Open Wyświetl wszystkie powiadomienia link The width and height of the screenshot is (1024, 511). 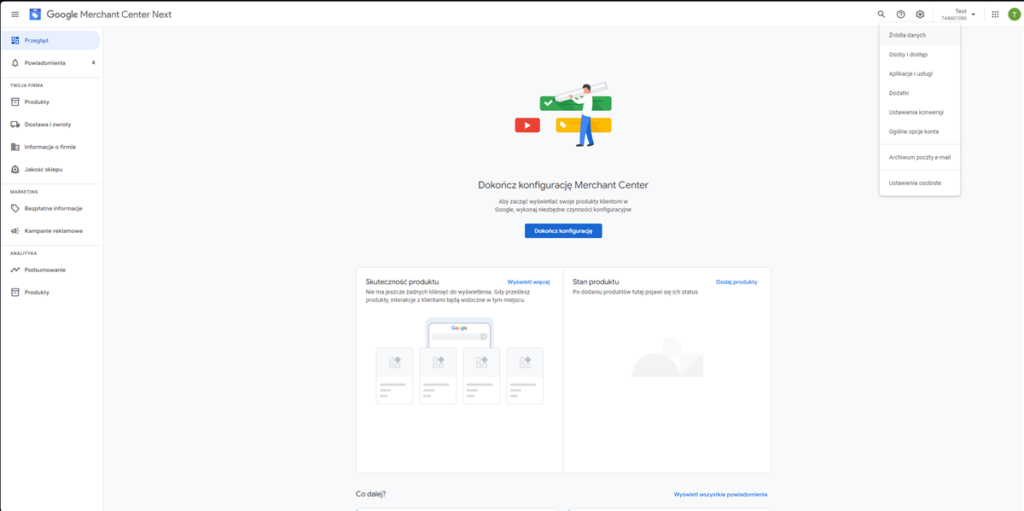[x=720, y=495]
